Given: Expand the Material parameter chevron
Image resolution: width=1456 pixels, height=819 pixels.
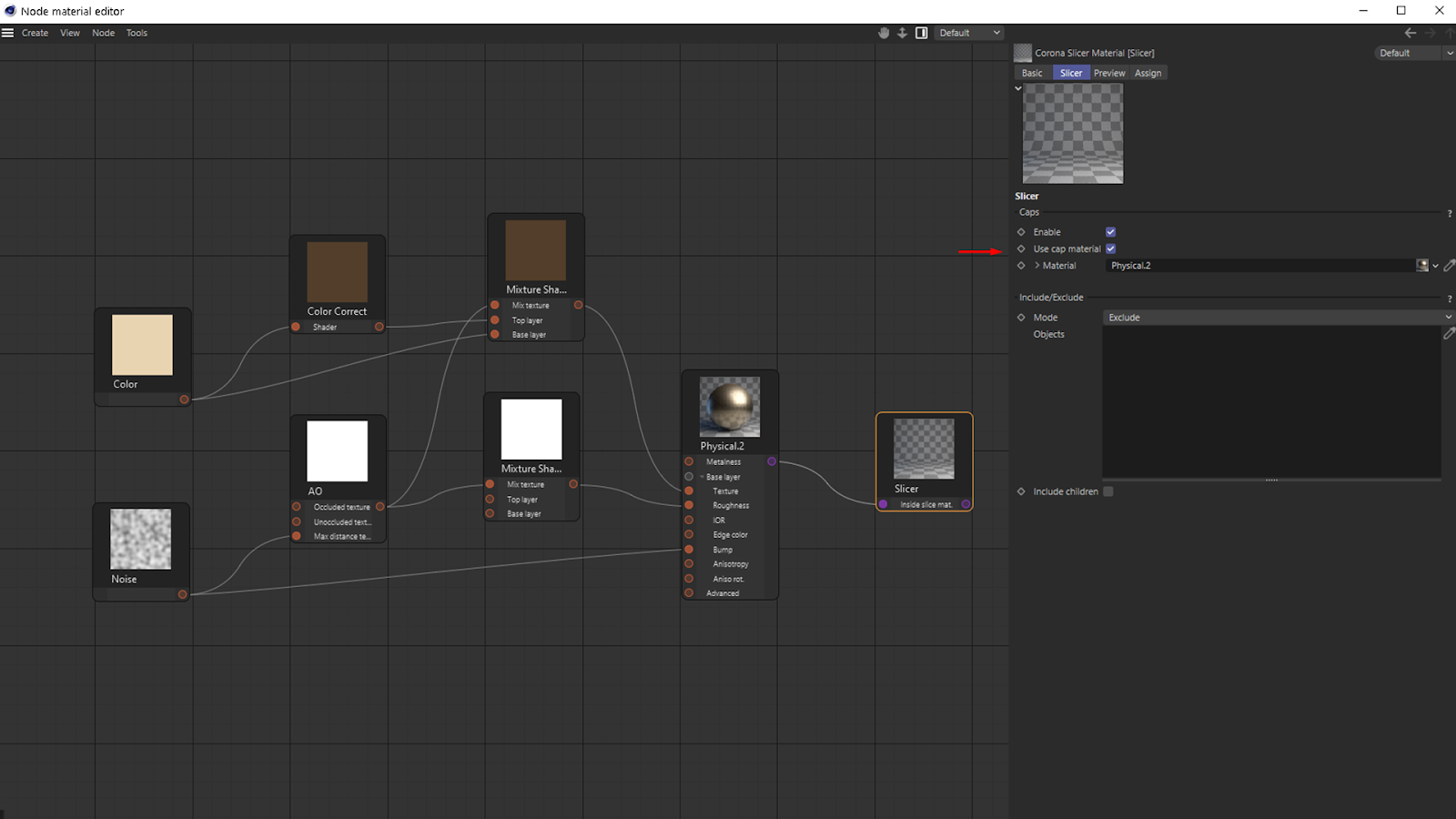Looking at the screenshot, I should [x=1036, y=266].
